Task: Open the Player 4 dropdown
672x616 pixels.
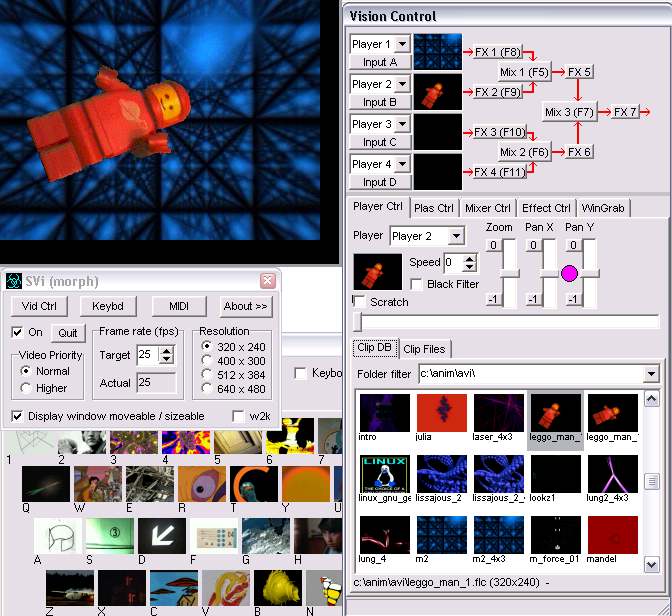Action: pos(402,164)
